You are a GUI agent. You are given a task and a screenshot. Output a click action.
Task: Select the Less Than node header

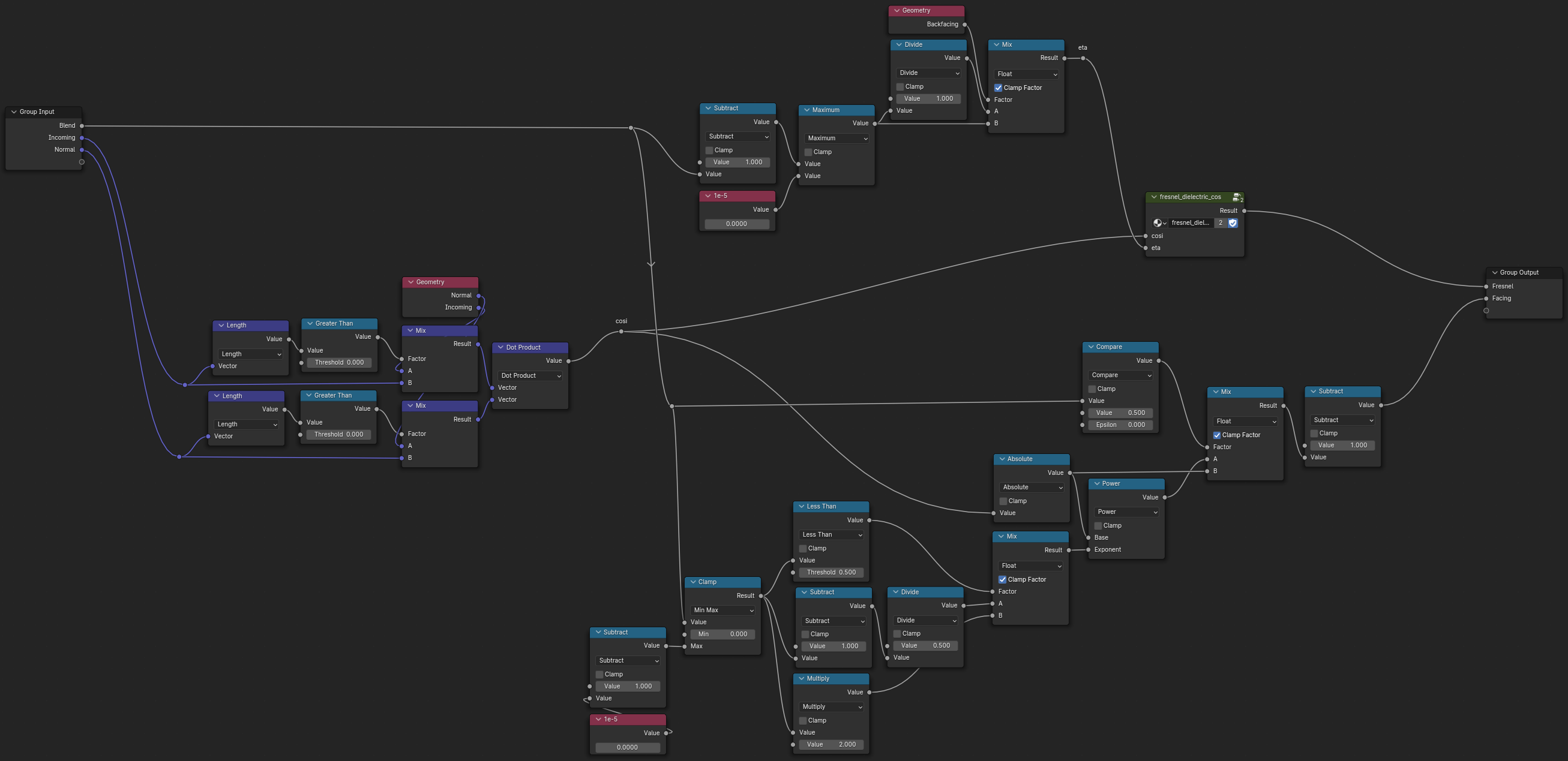[x=832, y=507]
